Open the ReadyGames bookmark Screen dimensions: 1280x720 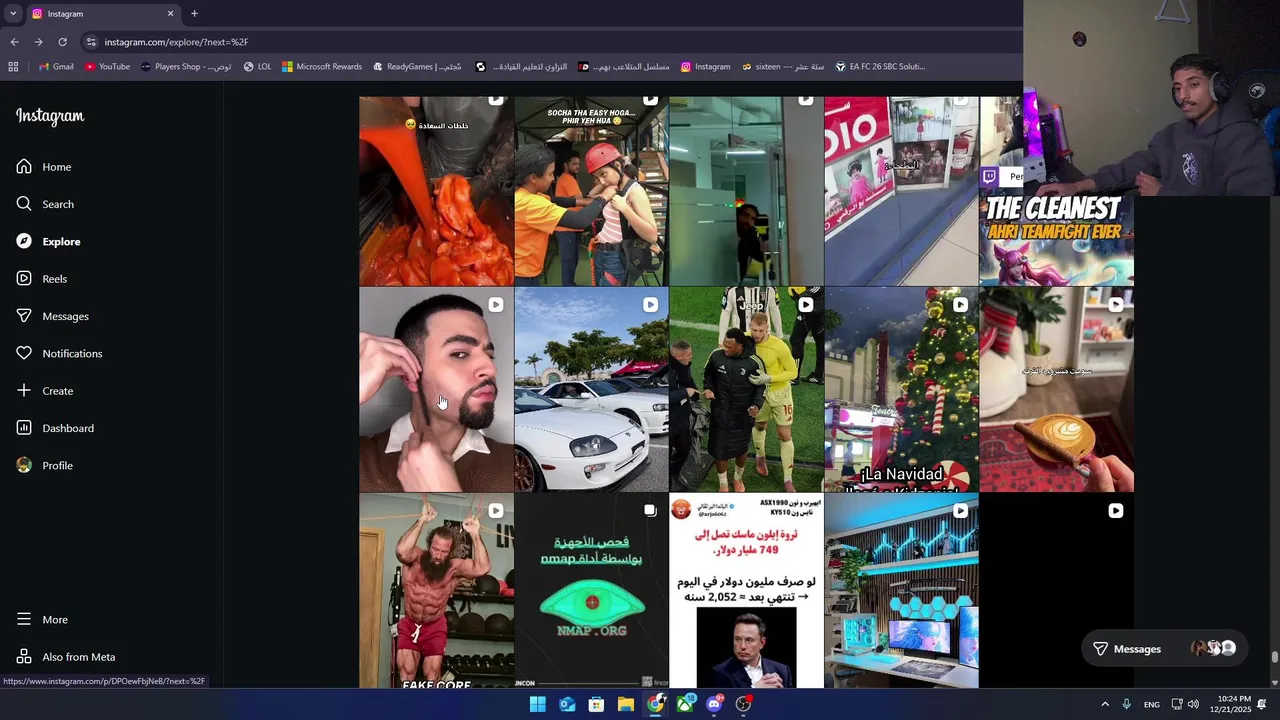point(417,67)
